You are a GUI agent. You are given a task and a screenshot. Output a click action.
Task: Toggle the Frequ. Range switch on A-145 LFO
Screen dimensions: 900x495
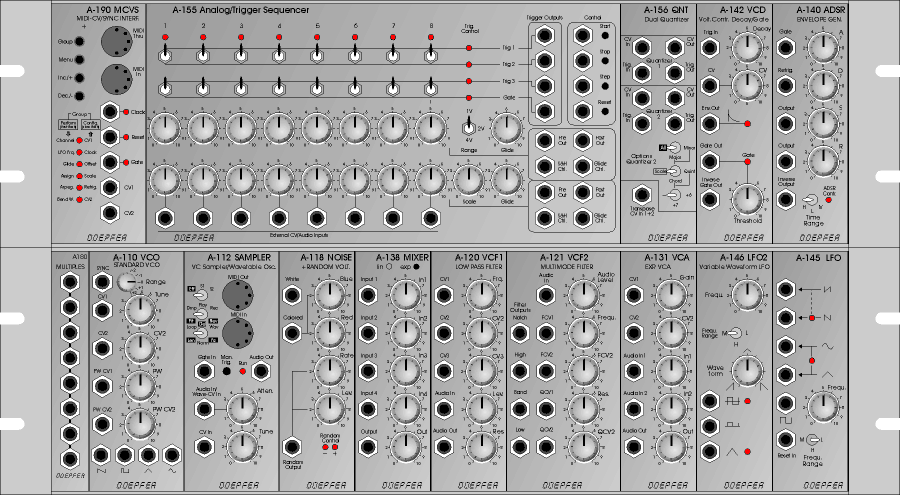(x=812, y=440)
